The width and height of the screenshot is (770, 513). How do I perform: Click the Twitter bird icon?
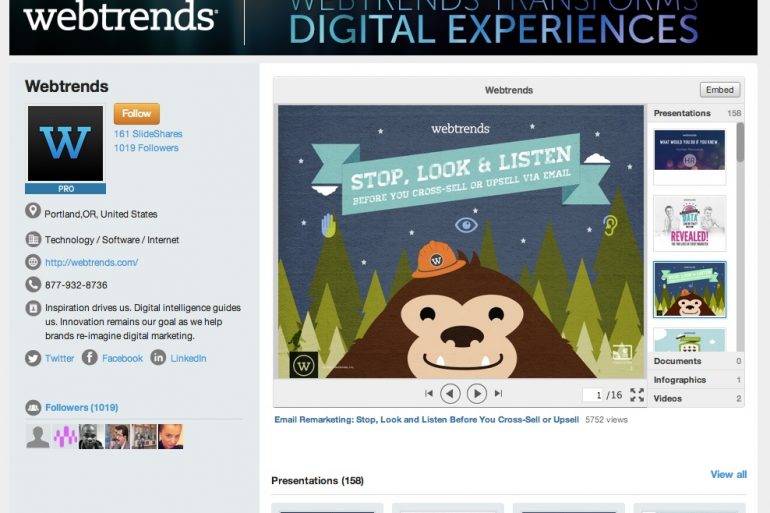(33, 358)
